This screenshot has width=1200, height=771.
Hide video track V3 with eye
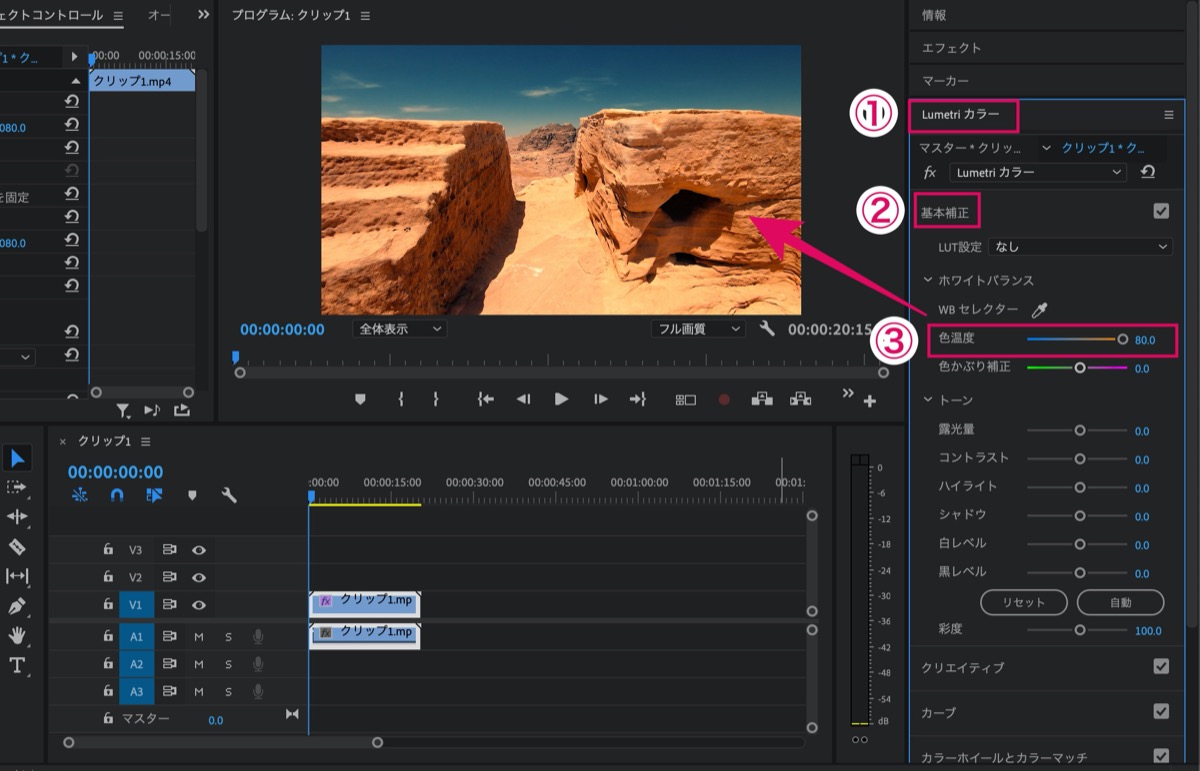199,549
